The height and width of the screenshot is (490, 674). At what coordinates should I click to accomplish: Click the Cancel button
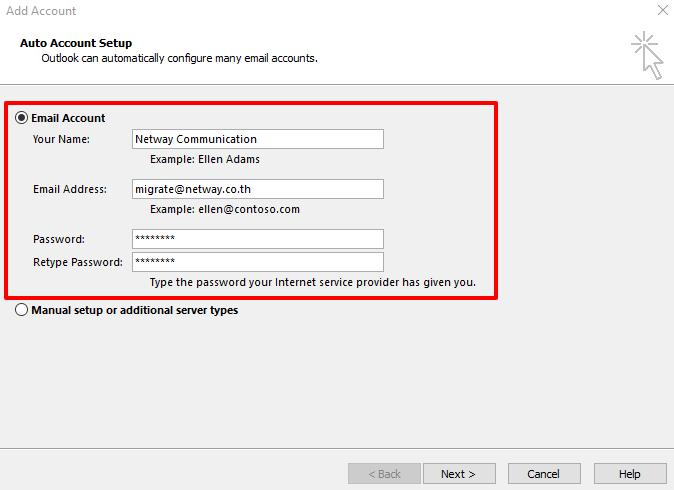(544, 473)
